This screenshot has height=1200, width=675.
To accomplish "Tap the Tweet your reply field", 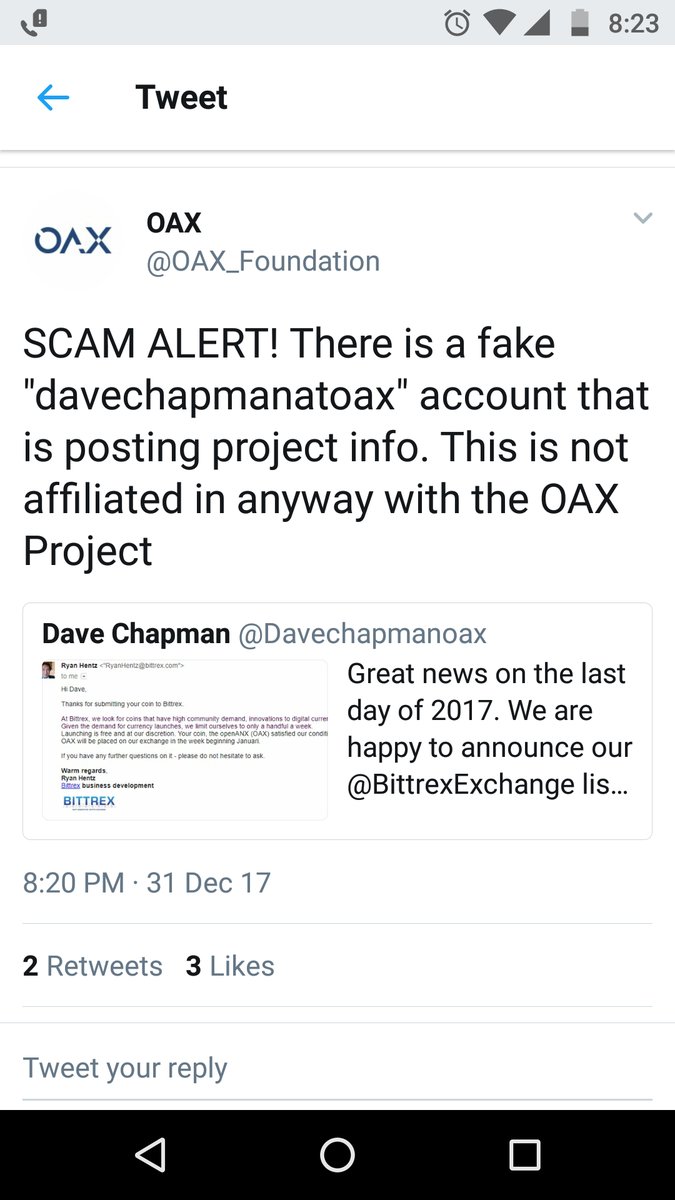I will point(337,1068).
